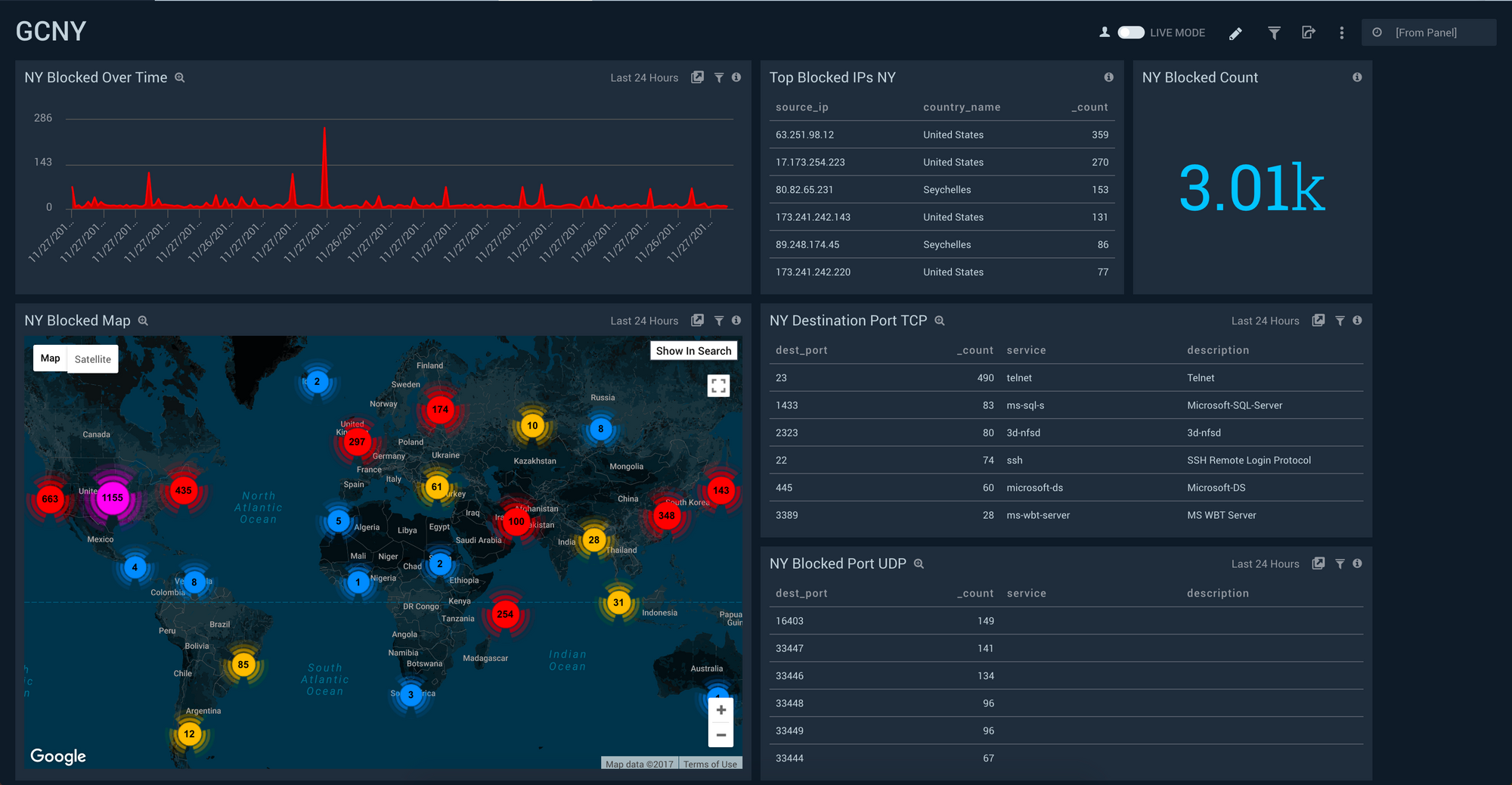Click magnifier icon next to NY Blocked Over Time
The image size is (1512, 785).
pyautogui.click(x=180, y=78)
